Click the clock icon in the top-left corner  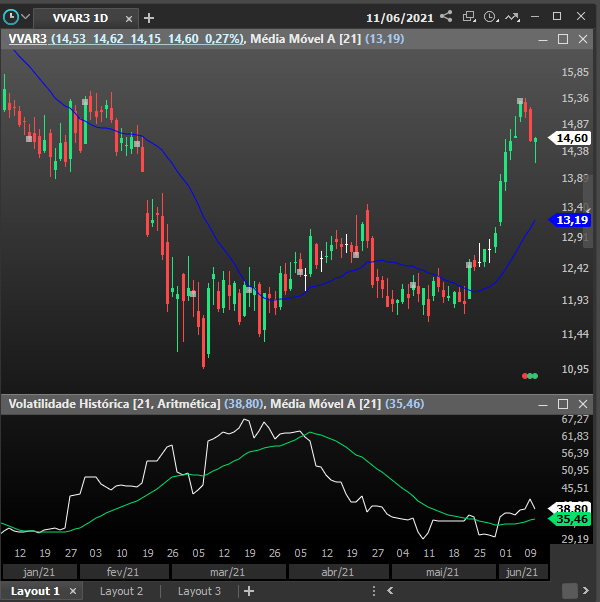coord(11,17)
